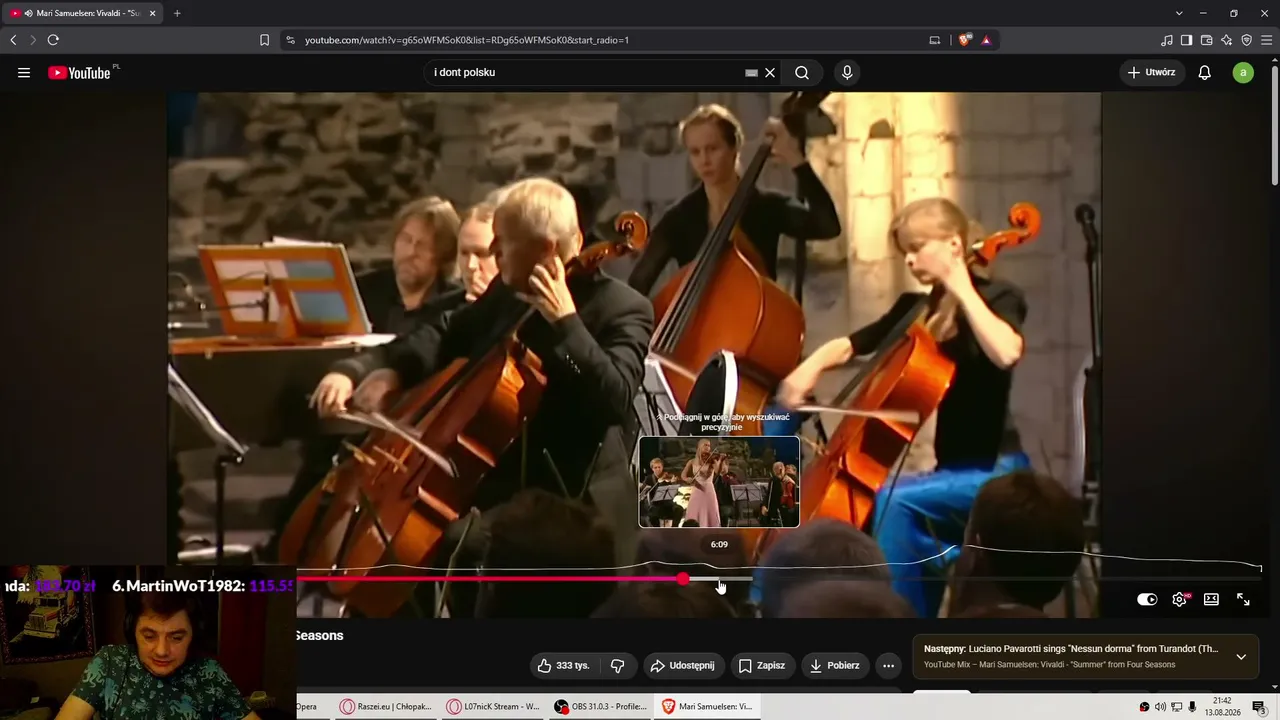
Task: Click the red progress scrubber handle
Action: click(683, 579)
